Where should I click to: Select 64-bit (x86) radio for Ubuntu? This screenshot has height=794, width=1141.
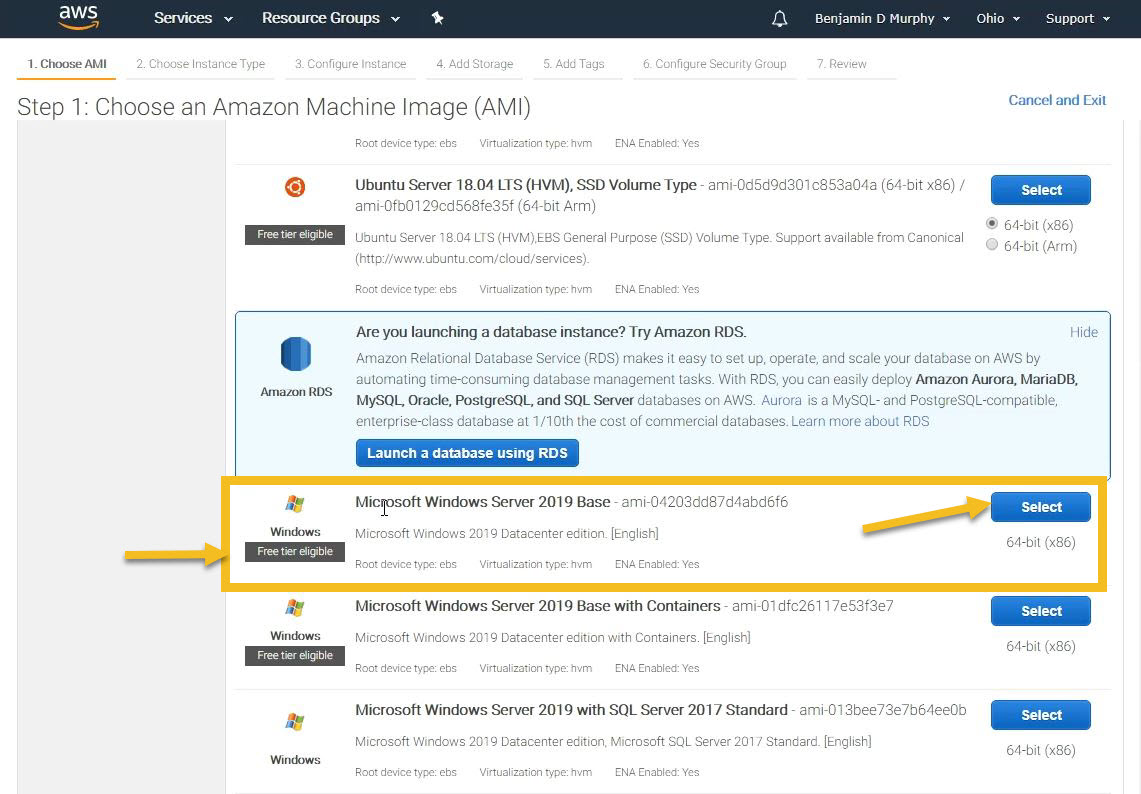[992, 224]
